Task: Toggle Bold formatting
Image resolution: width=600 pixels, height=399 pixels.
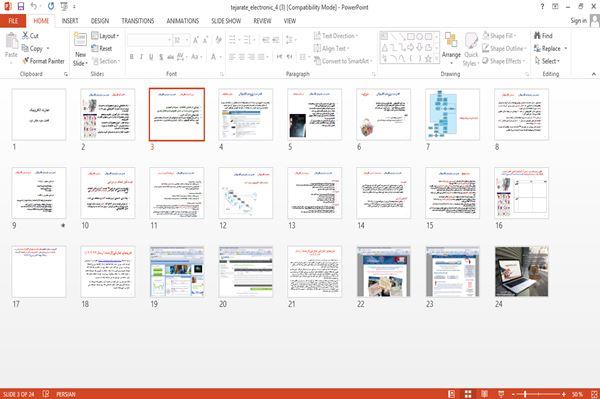Action: [132, 57]
